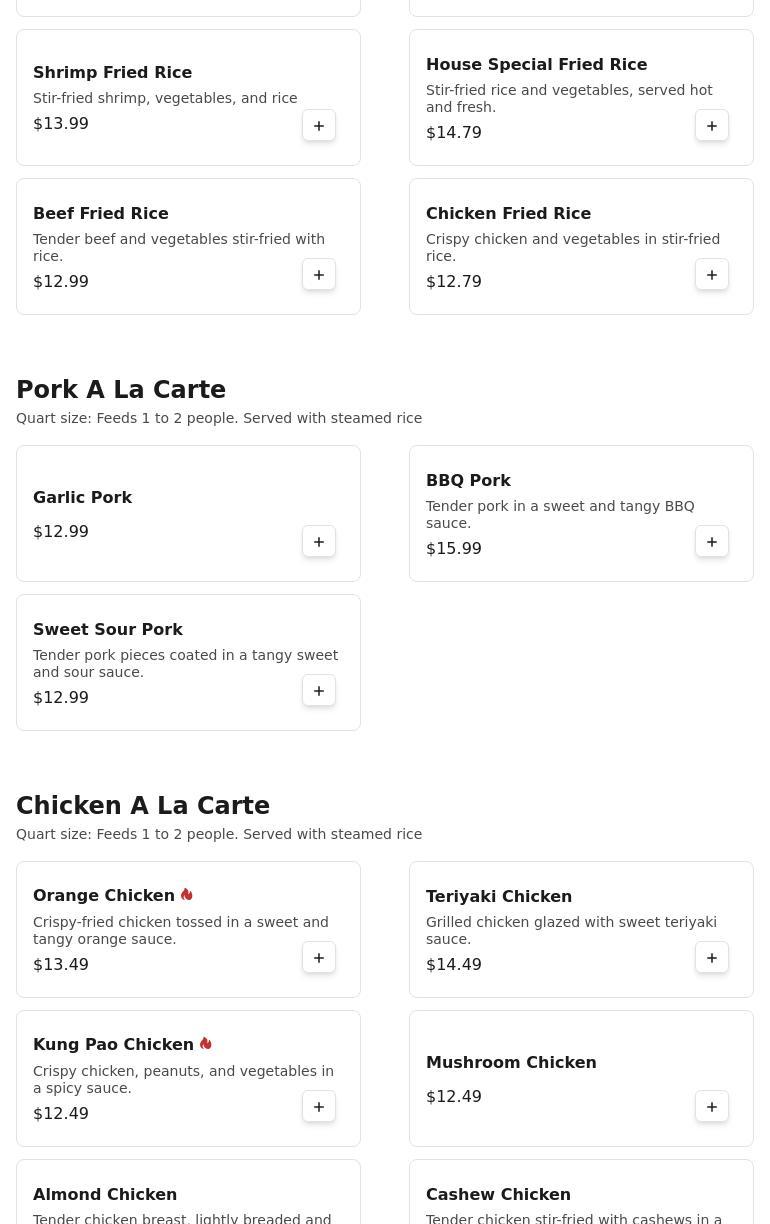Add Shrimp Fried Rice to cart
This screenshot has height=1224, width=770.
pyautogui.click(x=319, y=126)
